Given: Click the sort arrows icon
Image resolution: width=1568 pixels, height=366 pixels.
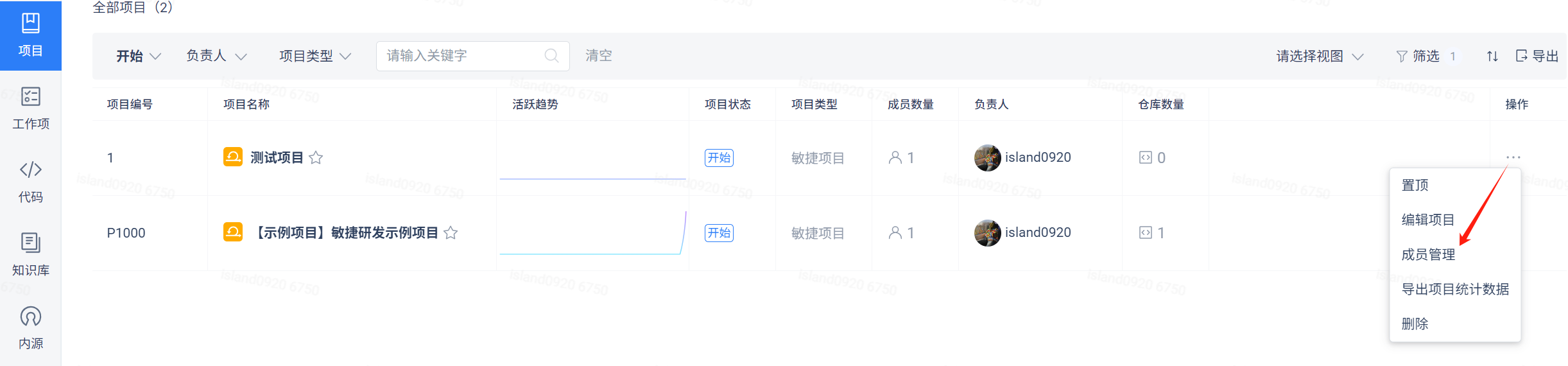Looking at the screenshot, I should pyautogui.click(x=1492, y=57).
